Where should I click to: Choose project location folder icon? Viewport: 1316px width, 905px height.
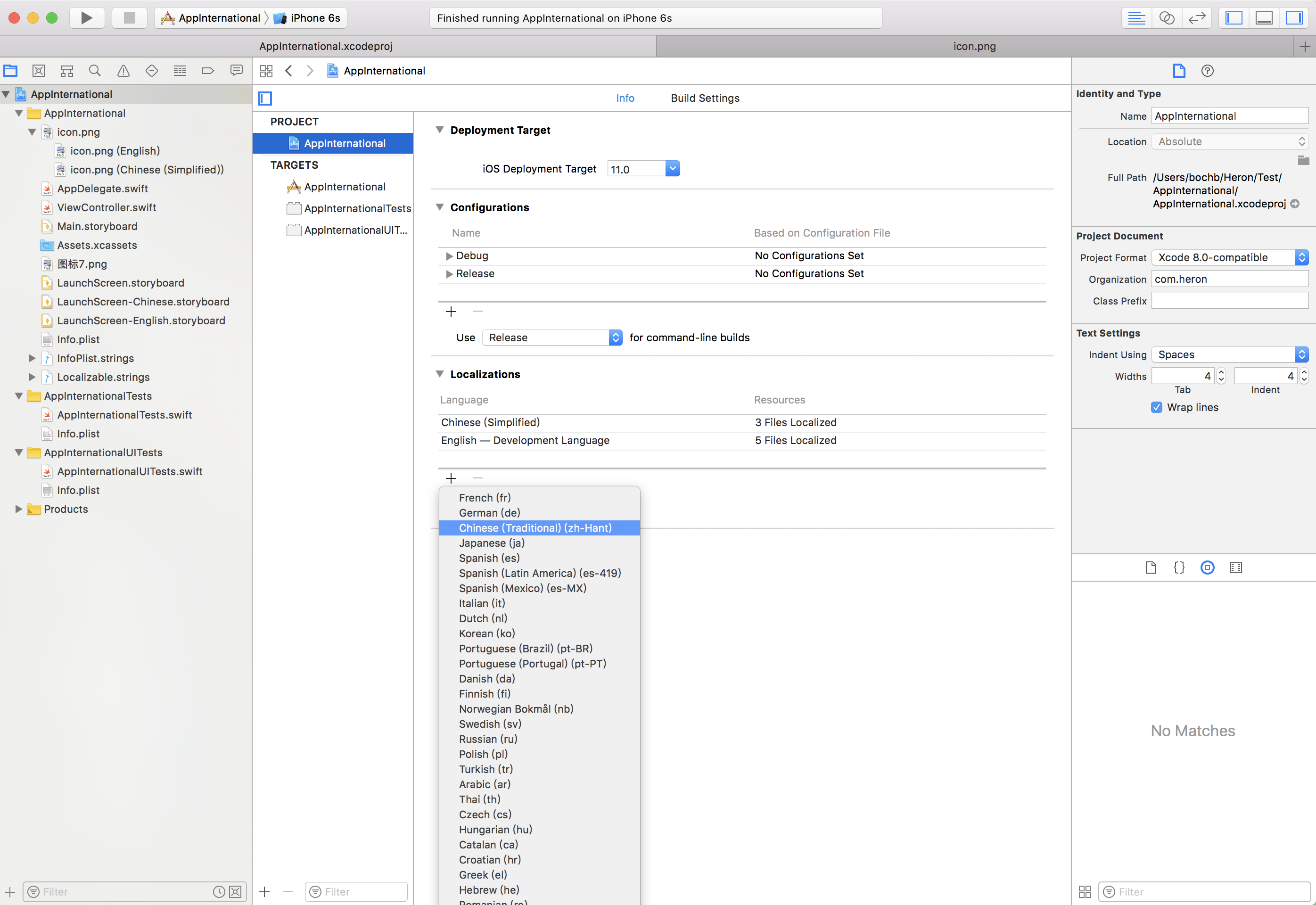click(x=1303, y=160)
